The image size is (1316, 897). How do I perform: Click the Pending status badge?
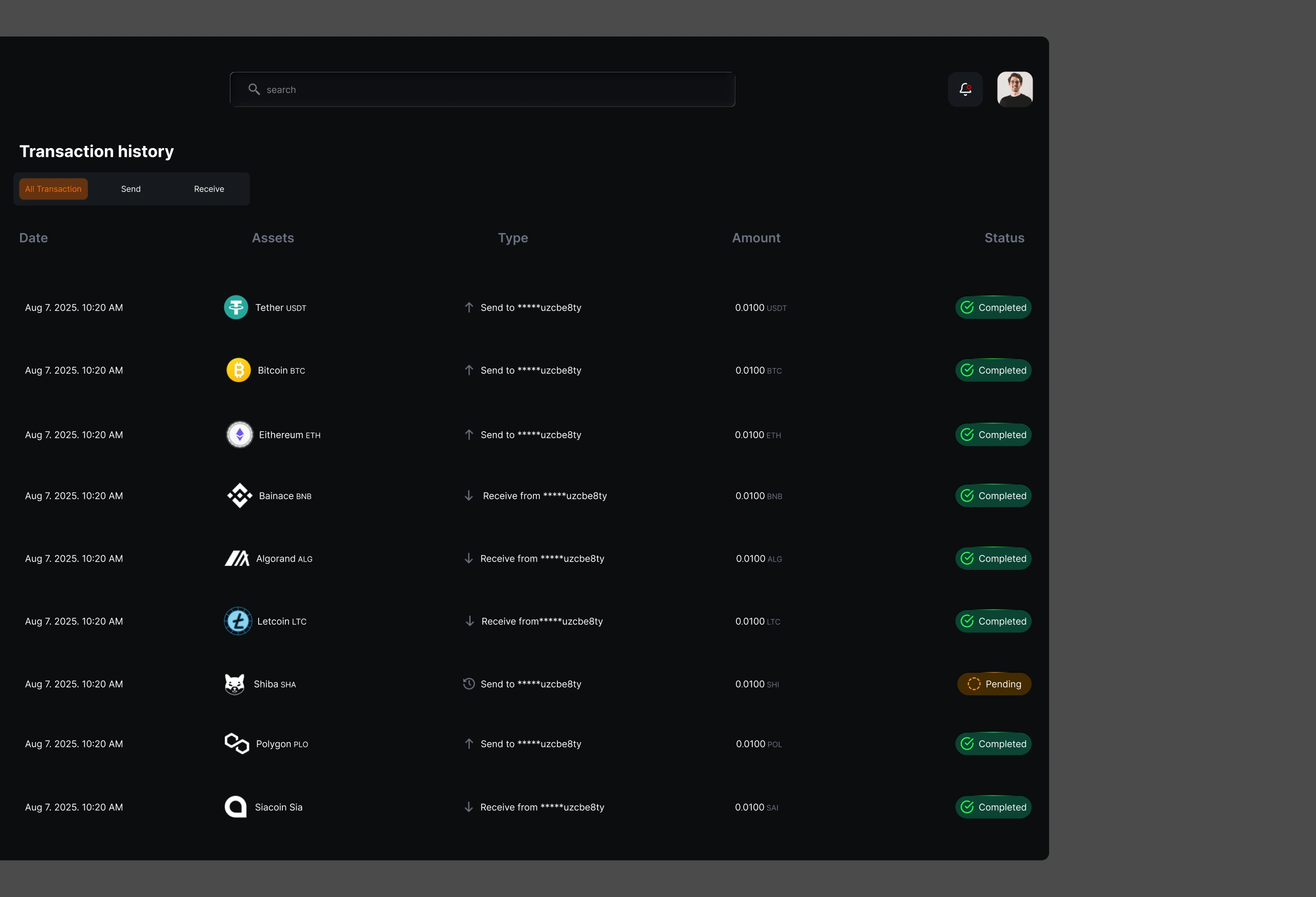point(994,684)
